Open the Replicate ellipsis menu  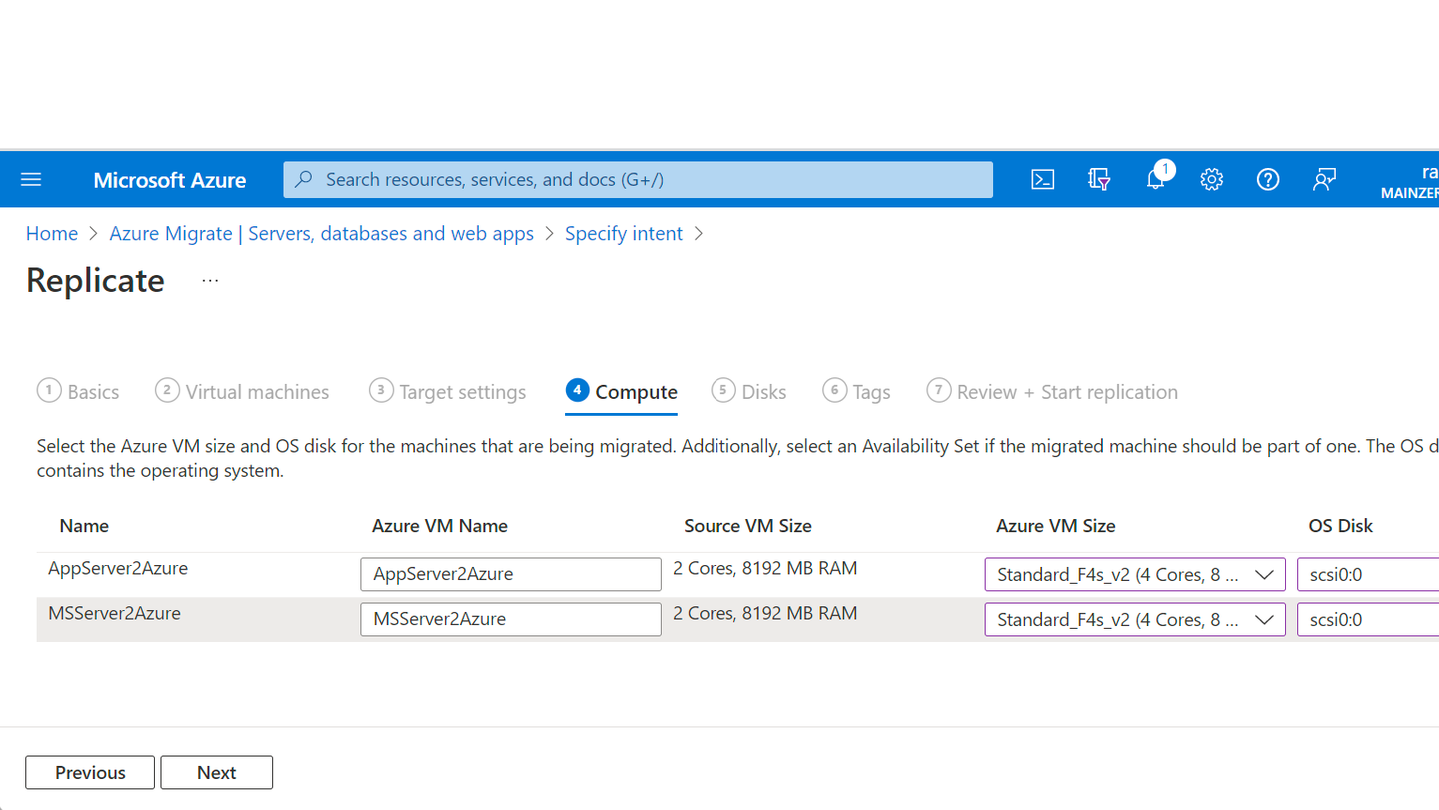(210, 281)
